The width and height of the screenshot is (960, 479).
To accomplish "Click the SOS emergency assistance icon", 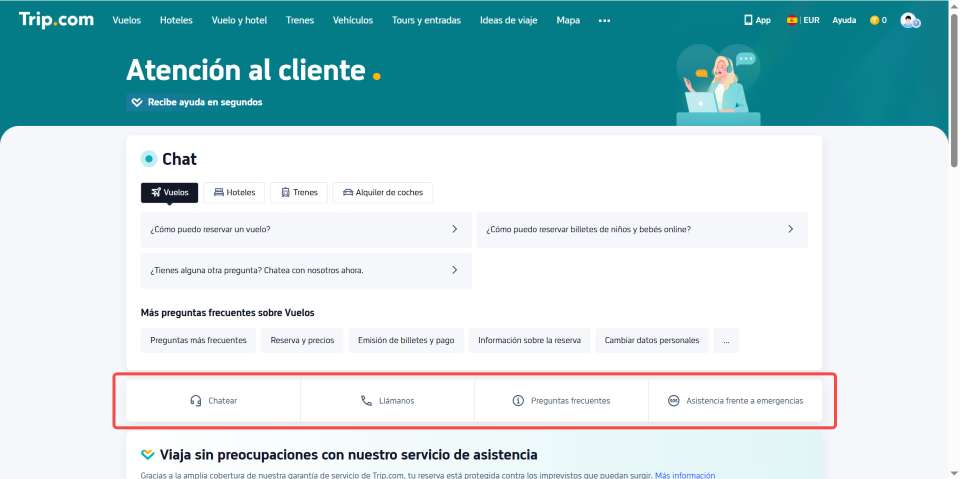I will 673,401.
